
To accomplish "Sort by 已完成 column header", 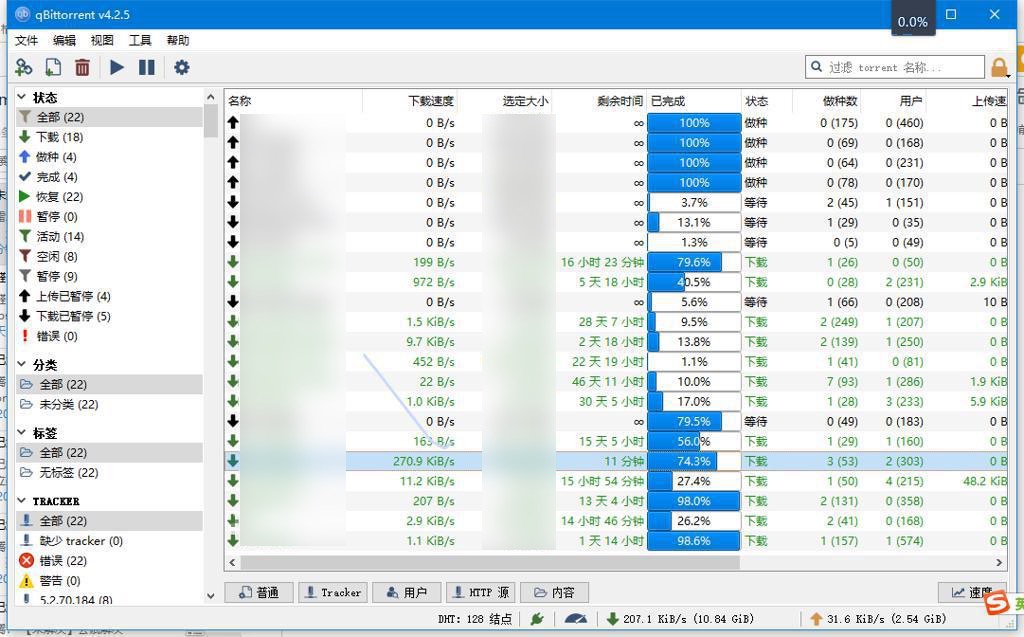I will (694, 101).
